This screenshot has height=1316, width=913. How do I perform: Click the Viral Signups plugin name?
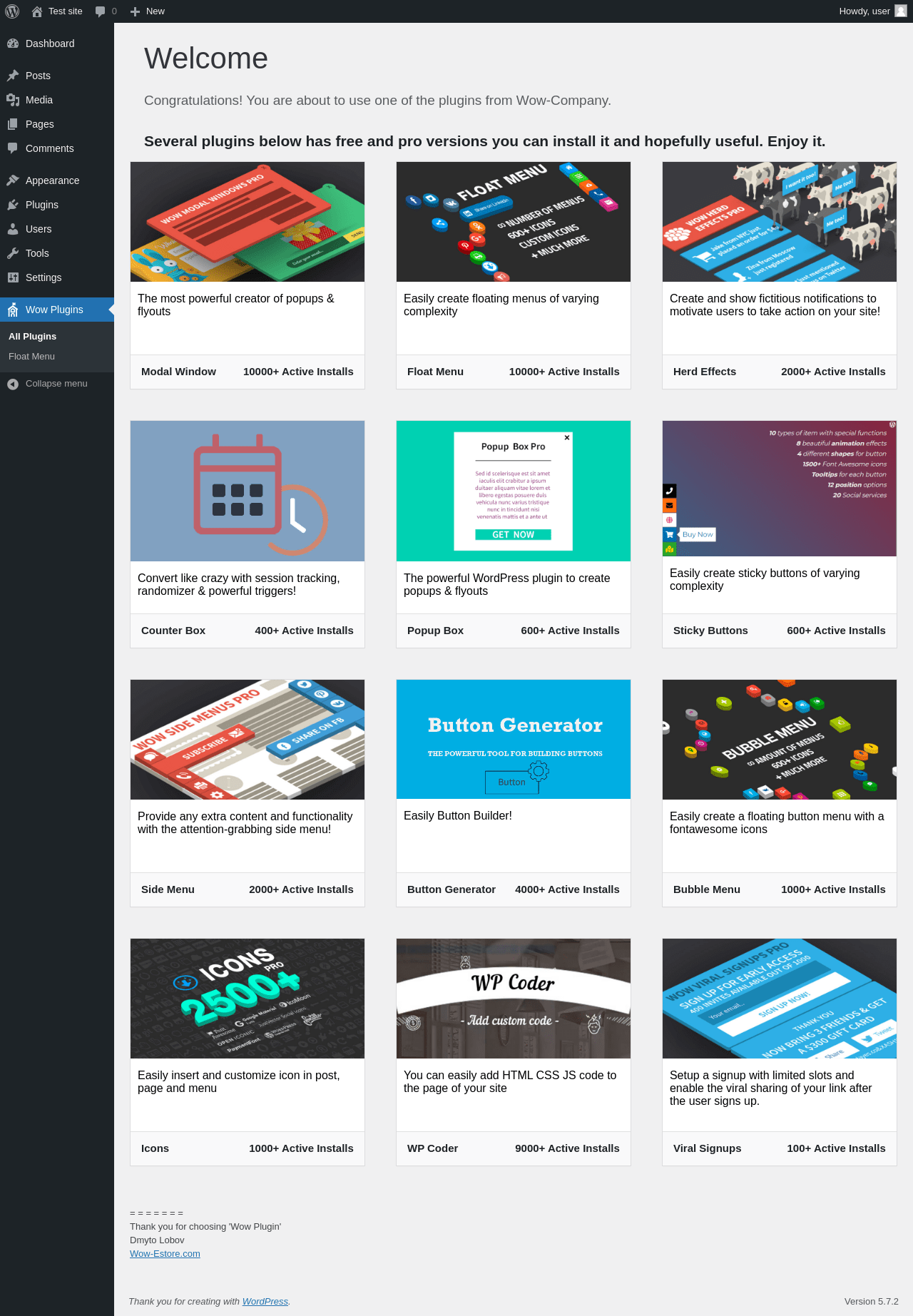707,1148
